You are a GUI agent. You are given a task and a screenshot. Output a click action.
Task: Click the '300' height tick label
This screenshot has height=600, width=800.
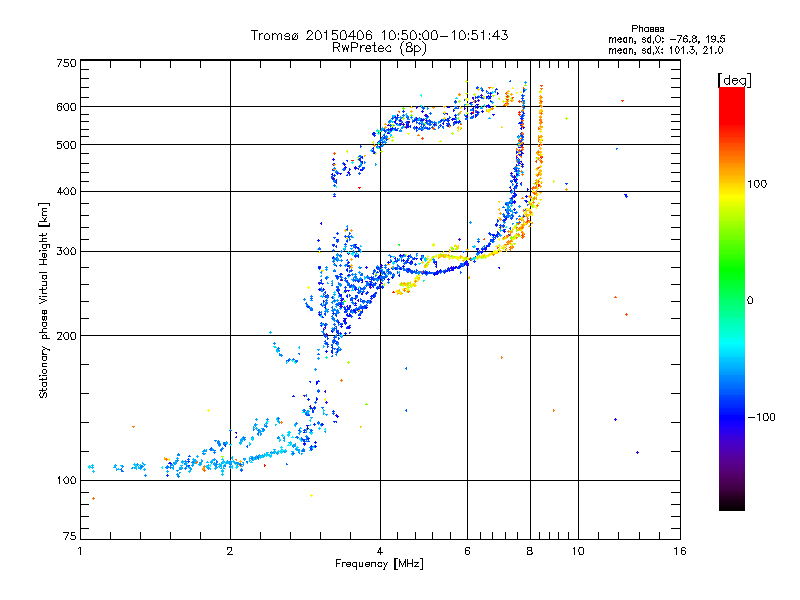66,252
